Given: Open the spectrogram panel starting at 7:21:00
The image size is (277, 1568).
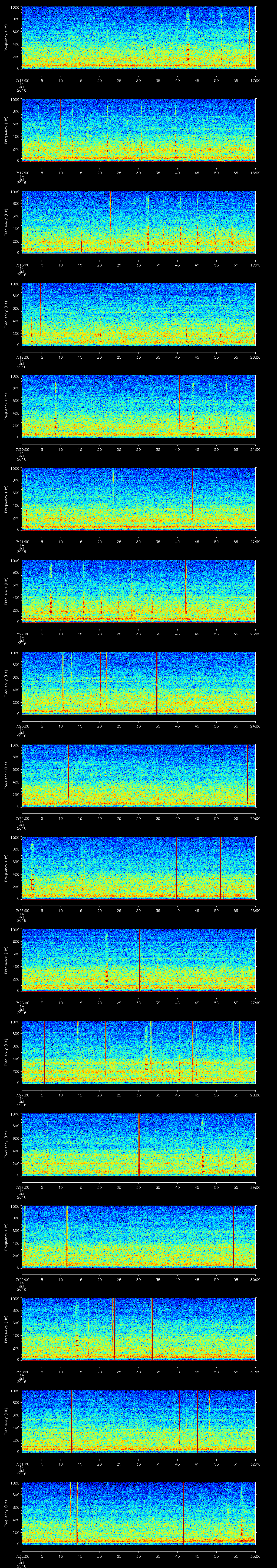Looking at the screenshot, I should pos(139,499).
